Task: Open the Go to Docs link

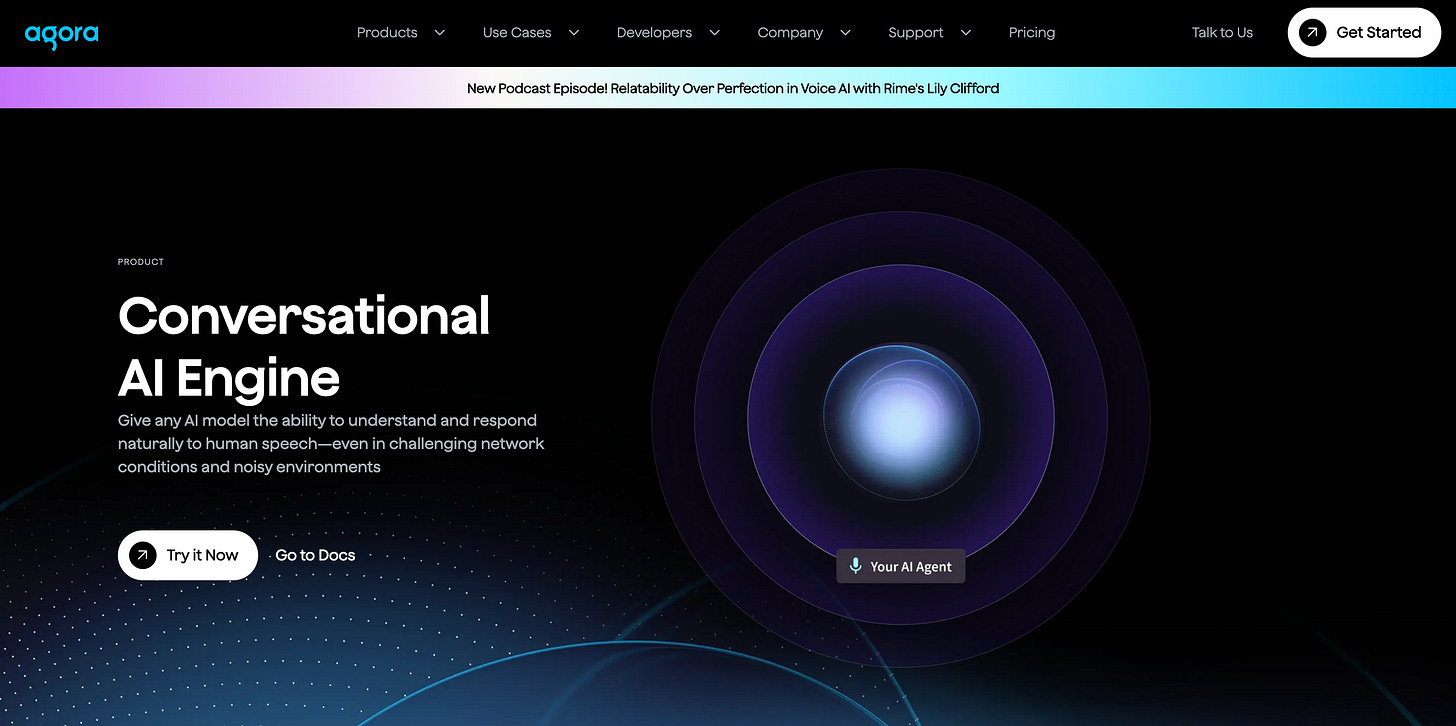Action: [x=315, y=555]
